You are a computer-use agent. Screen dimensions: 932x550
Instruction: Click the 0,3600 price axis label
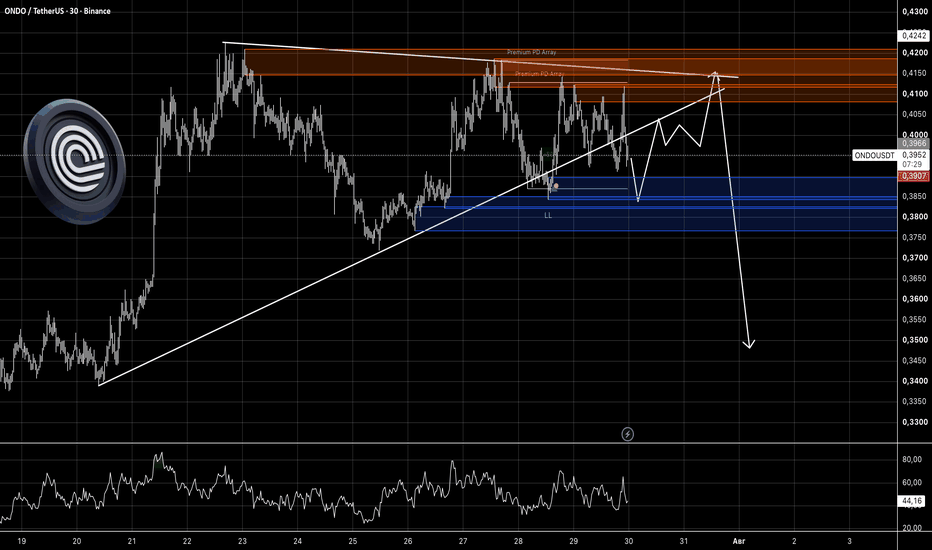pos(914,298)
